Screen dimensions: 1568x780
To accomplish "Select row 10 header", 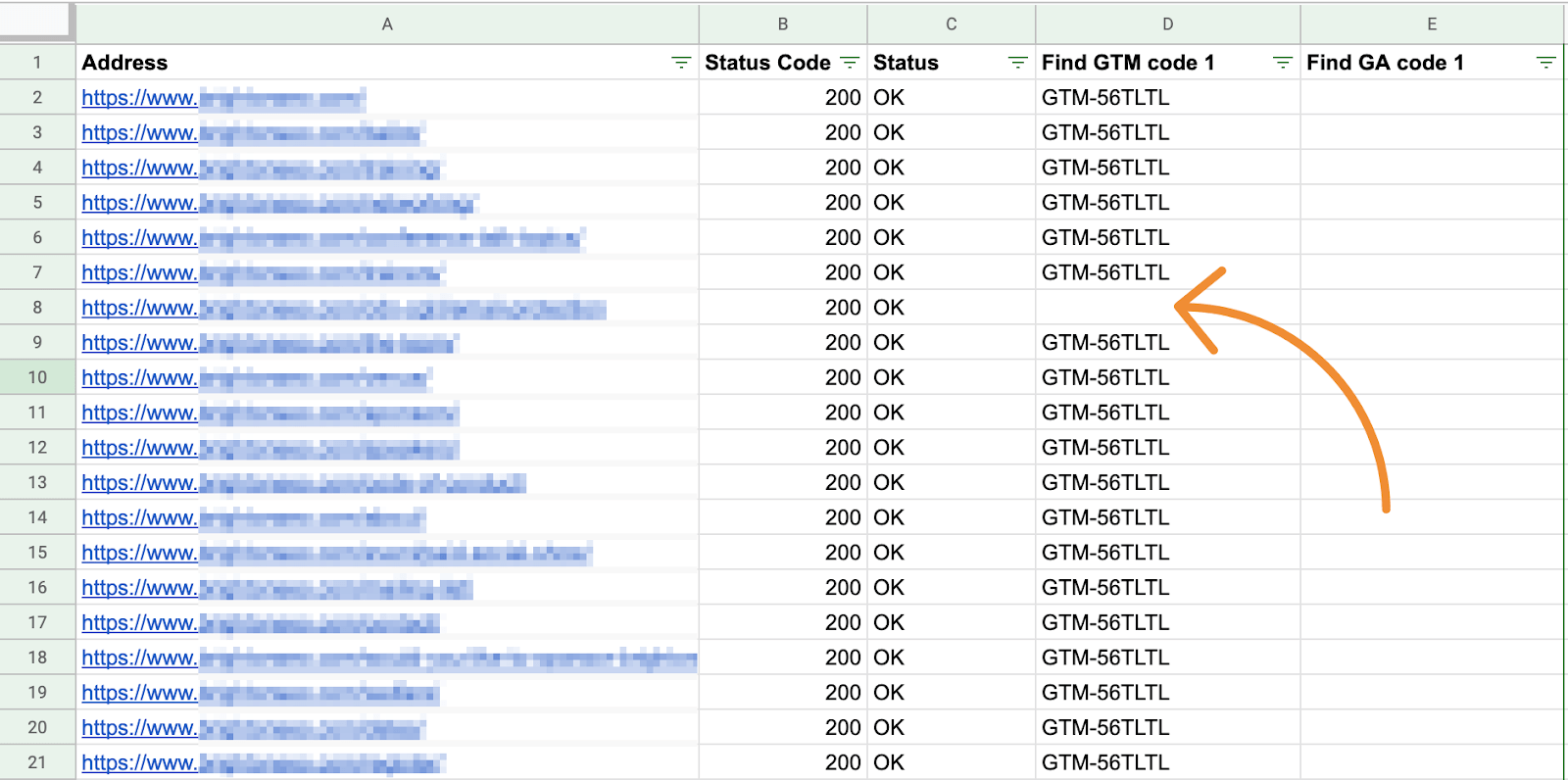I will pyautogui.click(x=37, y=377).
